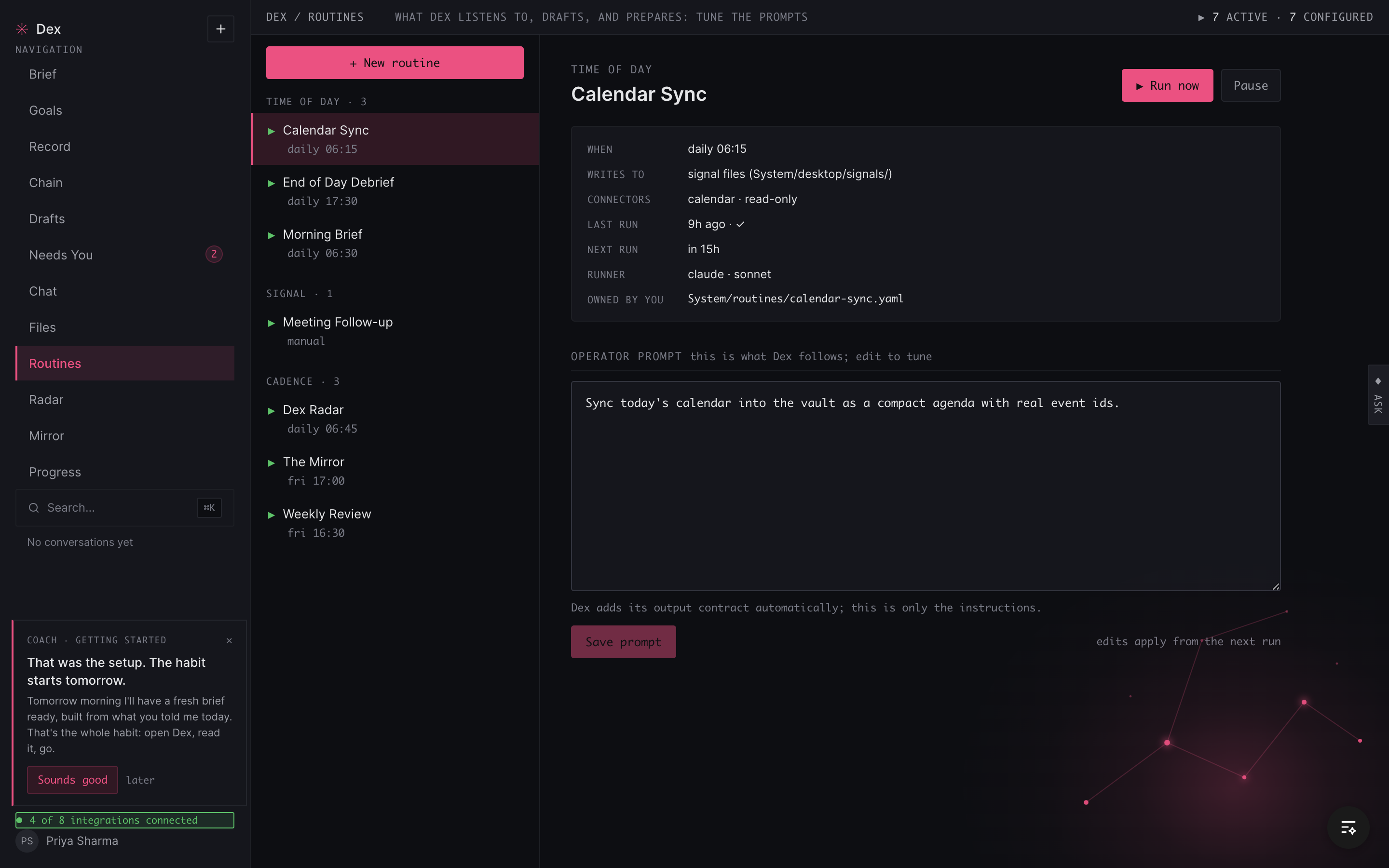The width and height of the screenshot is (1389, 868).
Task: Open the Ask side tab
Action: coord(1378,394)
